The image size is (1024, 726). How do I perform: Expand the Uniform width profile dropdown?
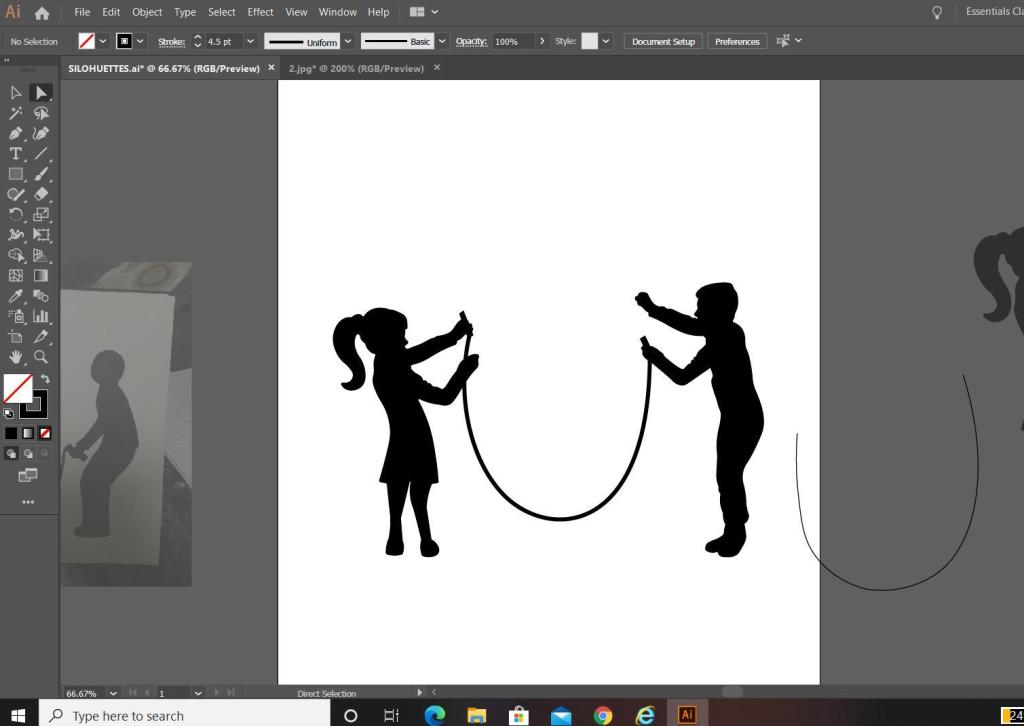click(x=348, y=41)
